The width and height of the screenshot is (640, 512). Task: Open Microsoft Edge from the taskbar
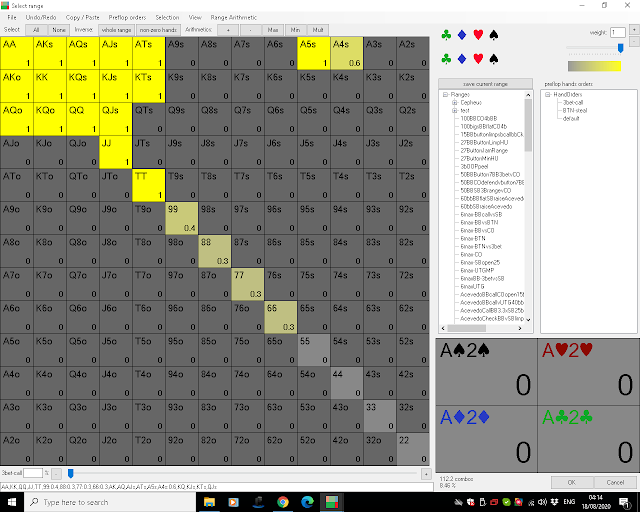[307, 502]
